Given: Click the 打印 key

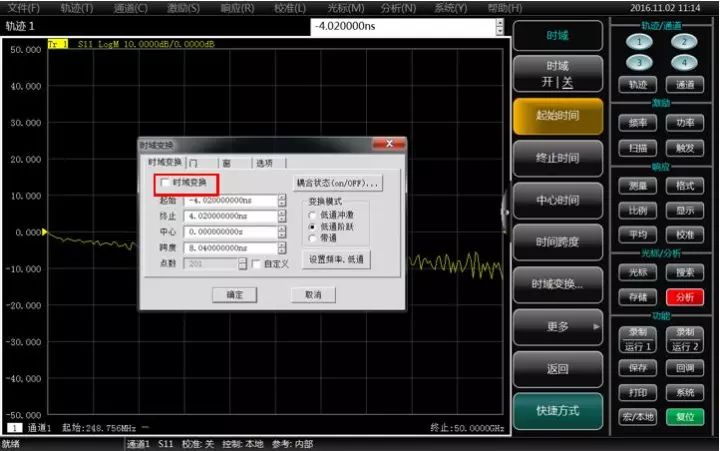Looking at the screenshot, I should pos(637,393).
